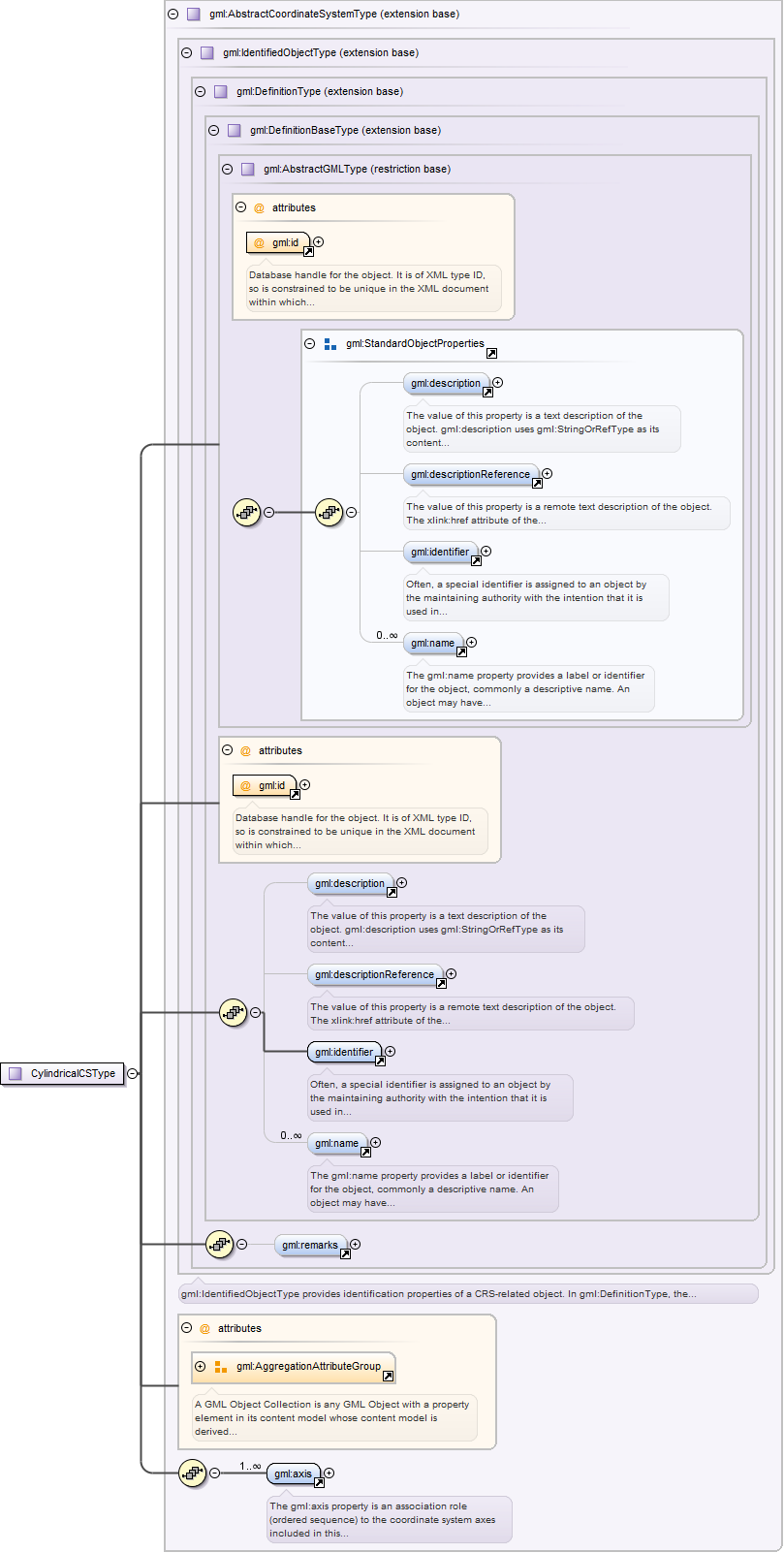Collapse the gml:AbstractGMLType restriction base
The height and width of the screenshot is (1553, 784).
(x=228, y=169)
